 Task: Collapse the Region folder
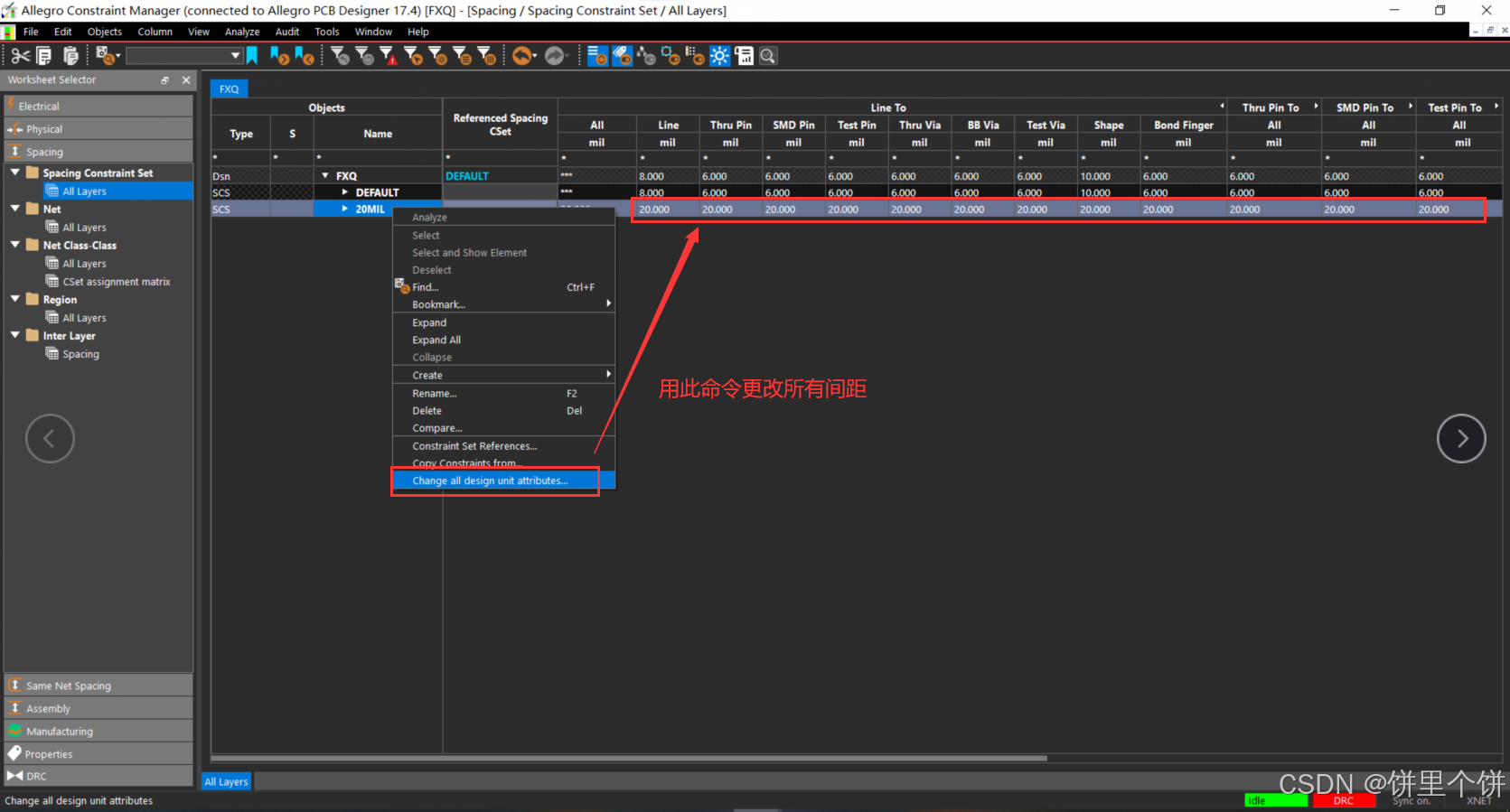(15, 298)
